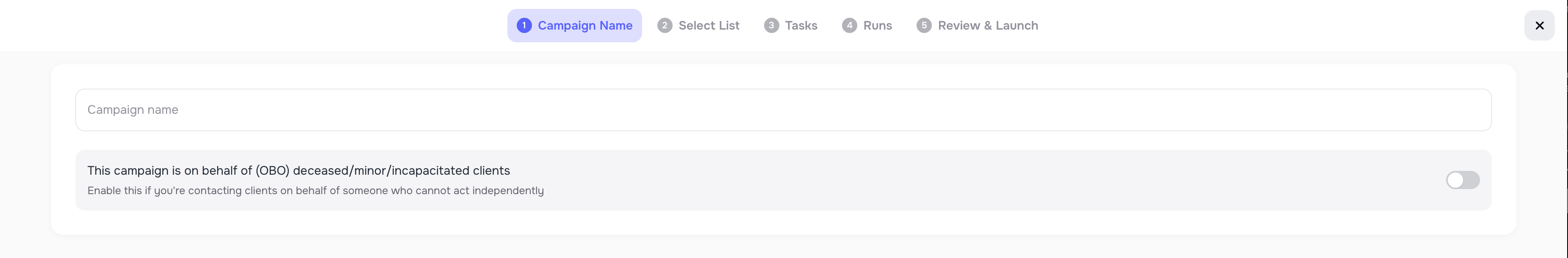
Task: Select the highlighted Campaign Name step badge
Action: pos(574,25)
